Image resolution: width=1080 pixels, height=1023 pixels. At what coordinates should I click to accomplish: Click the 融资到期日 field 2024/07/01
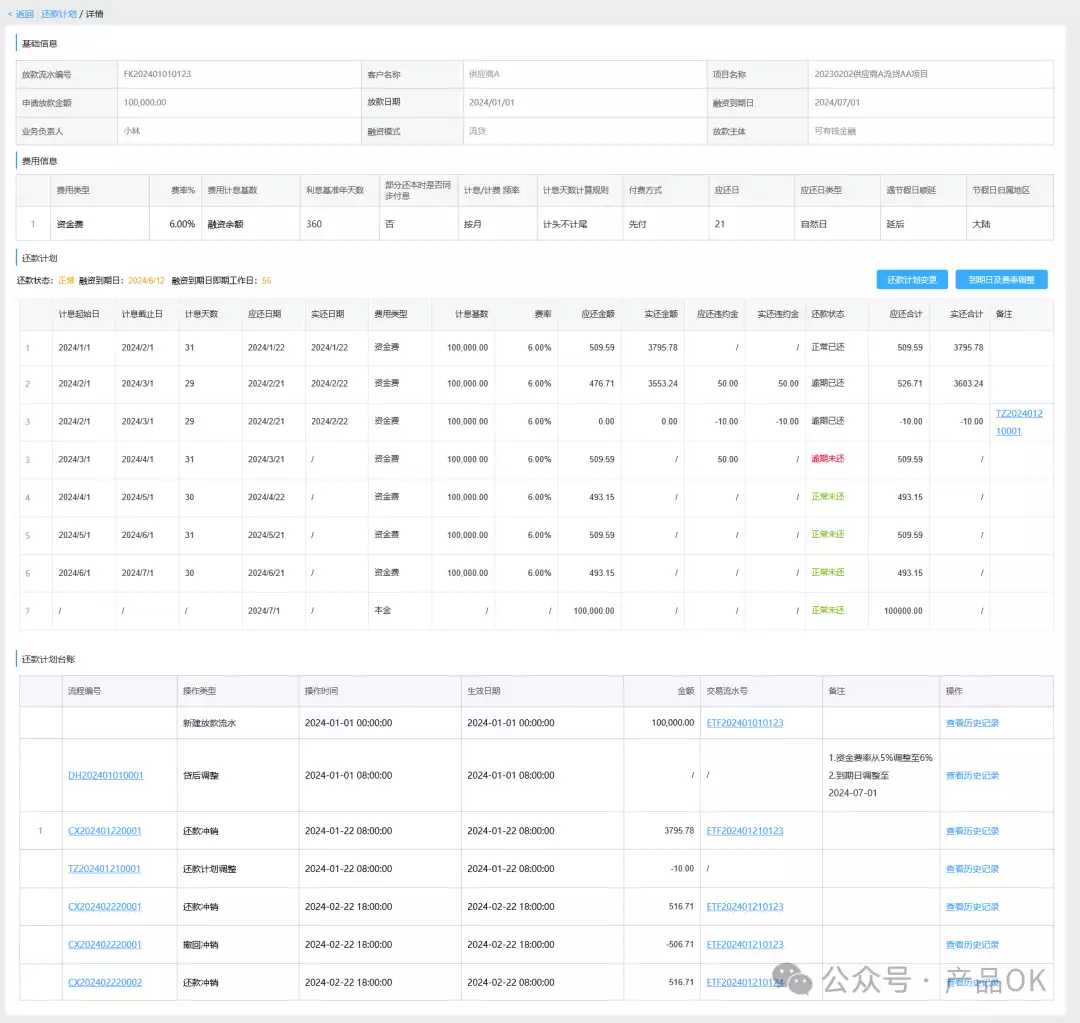837,102
